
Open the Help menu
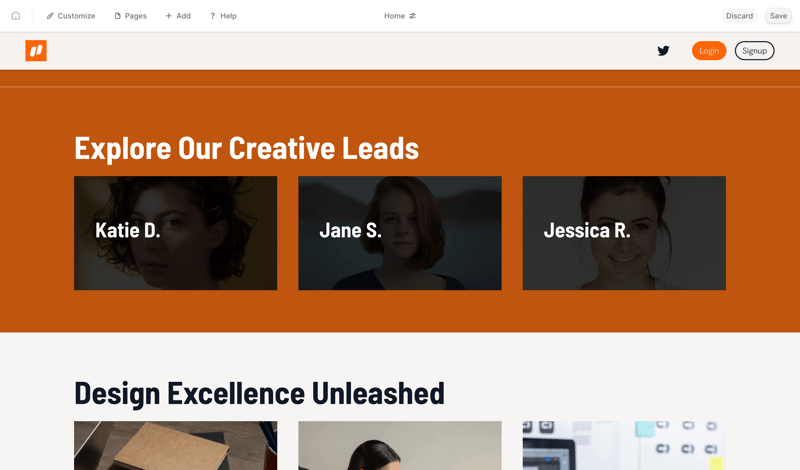point(223,16)
